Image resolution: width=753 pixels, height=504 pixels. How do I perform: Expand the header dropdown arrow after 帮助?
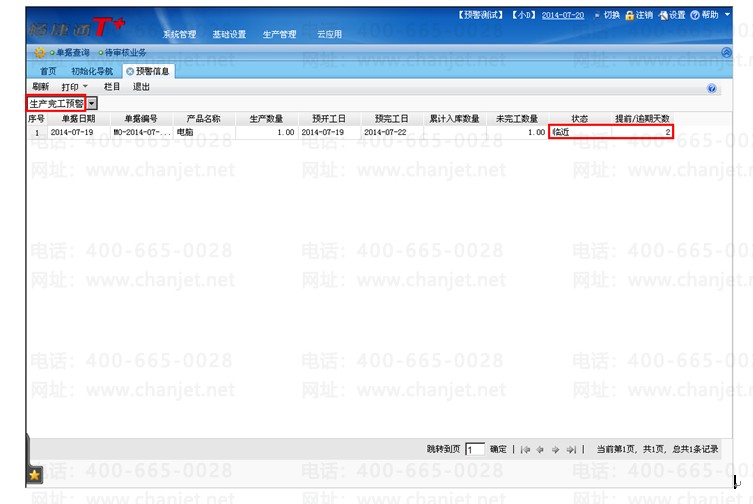pos(727,15)
